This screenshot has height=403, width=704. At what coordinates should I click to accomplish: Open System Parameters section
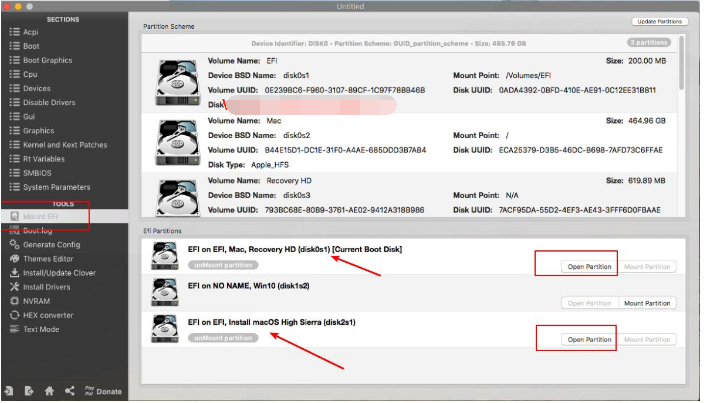pos(57,187)
